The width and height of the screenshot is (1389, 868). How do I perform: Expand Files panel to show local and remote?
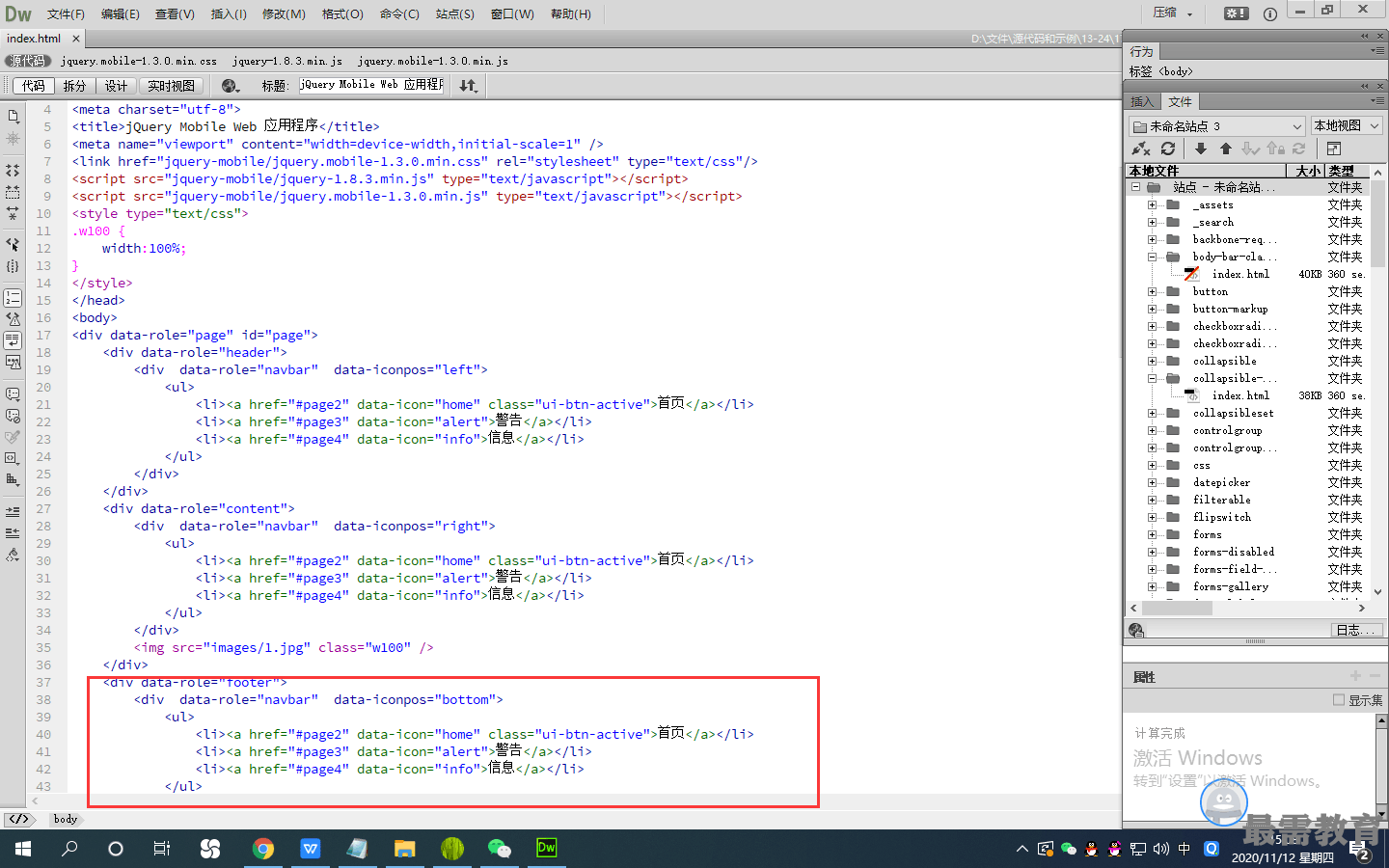pyautogui.click(x=1334, y=149)
